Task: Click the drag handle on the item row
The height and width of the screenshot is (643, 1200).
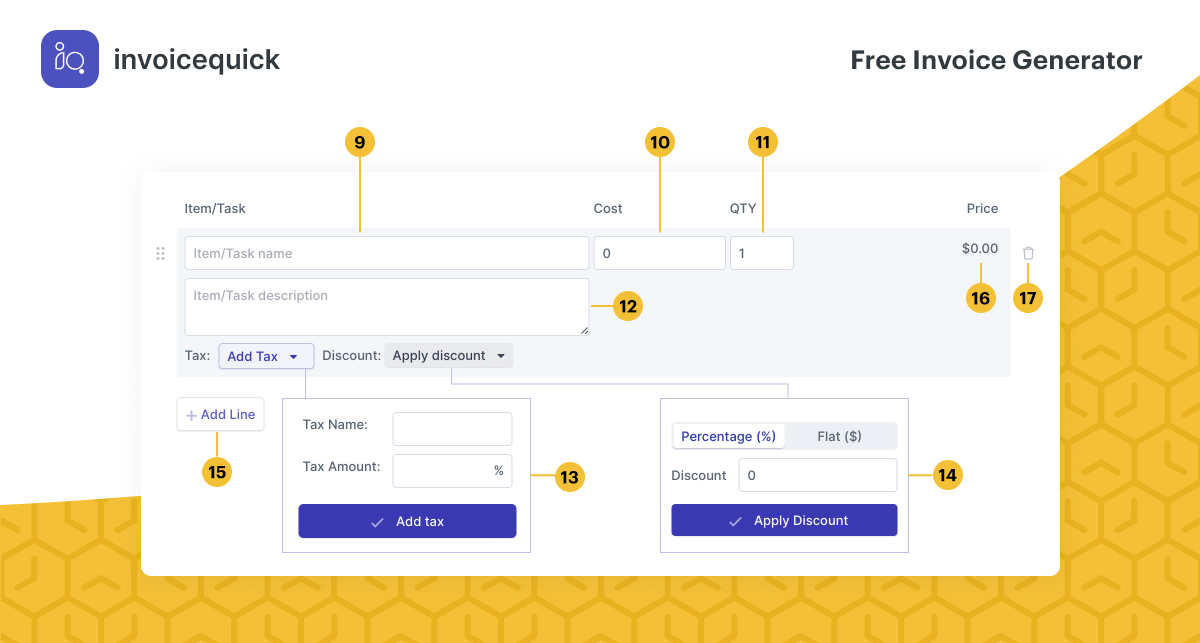Action: point(160,253)
